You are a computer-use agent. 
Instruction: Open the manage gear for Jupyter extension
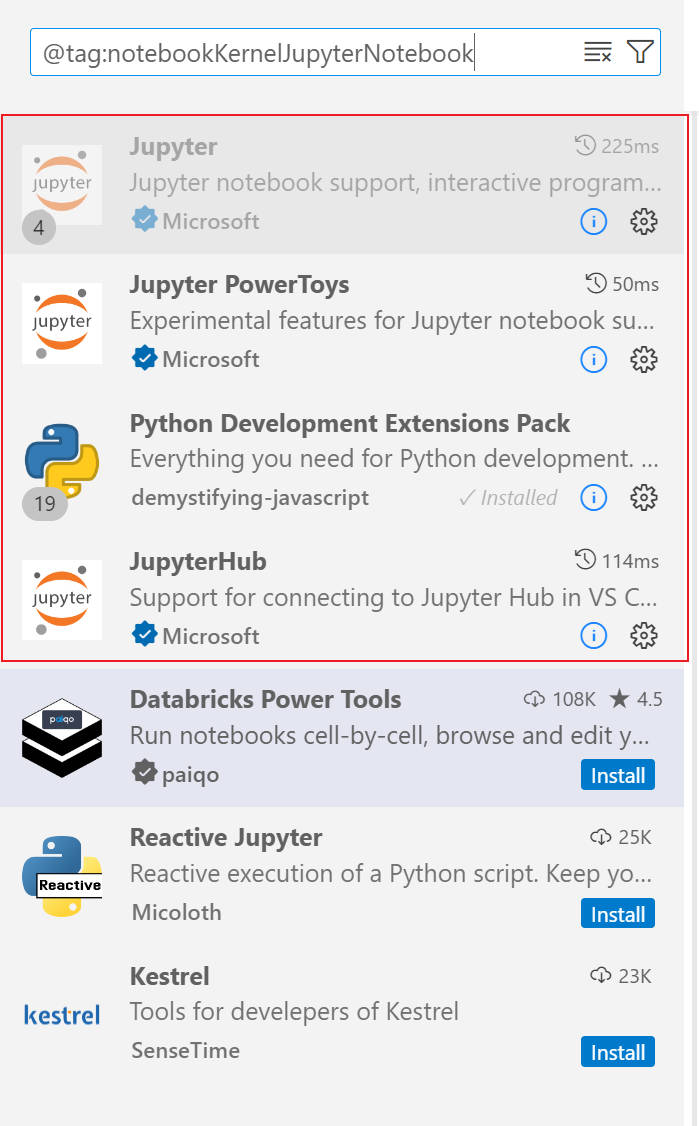point(644,222)
